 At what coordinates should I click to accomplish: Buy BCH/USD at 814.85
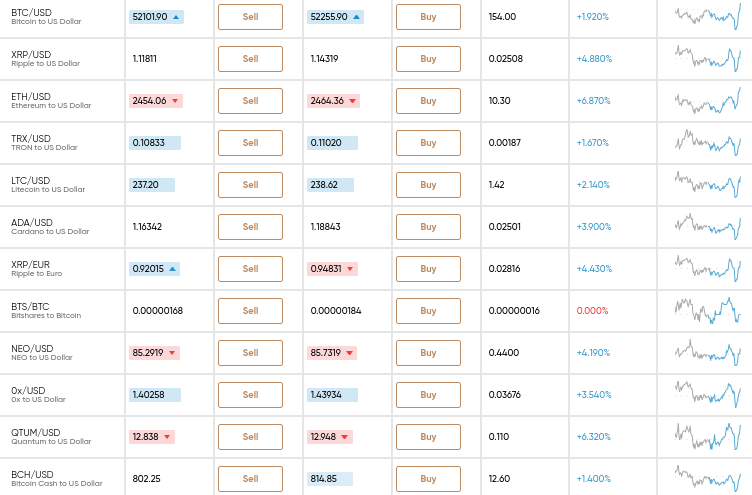[428, 479]
